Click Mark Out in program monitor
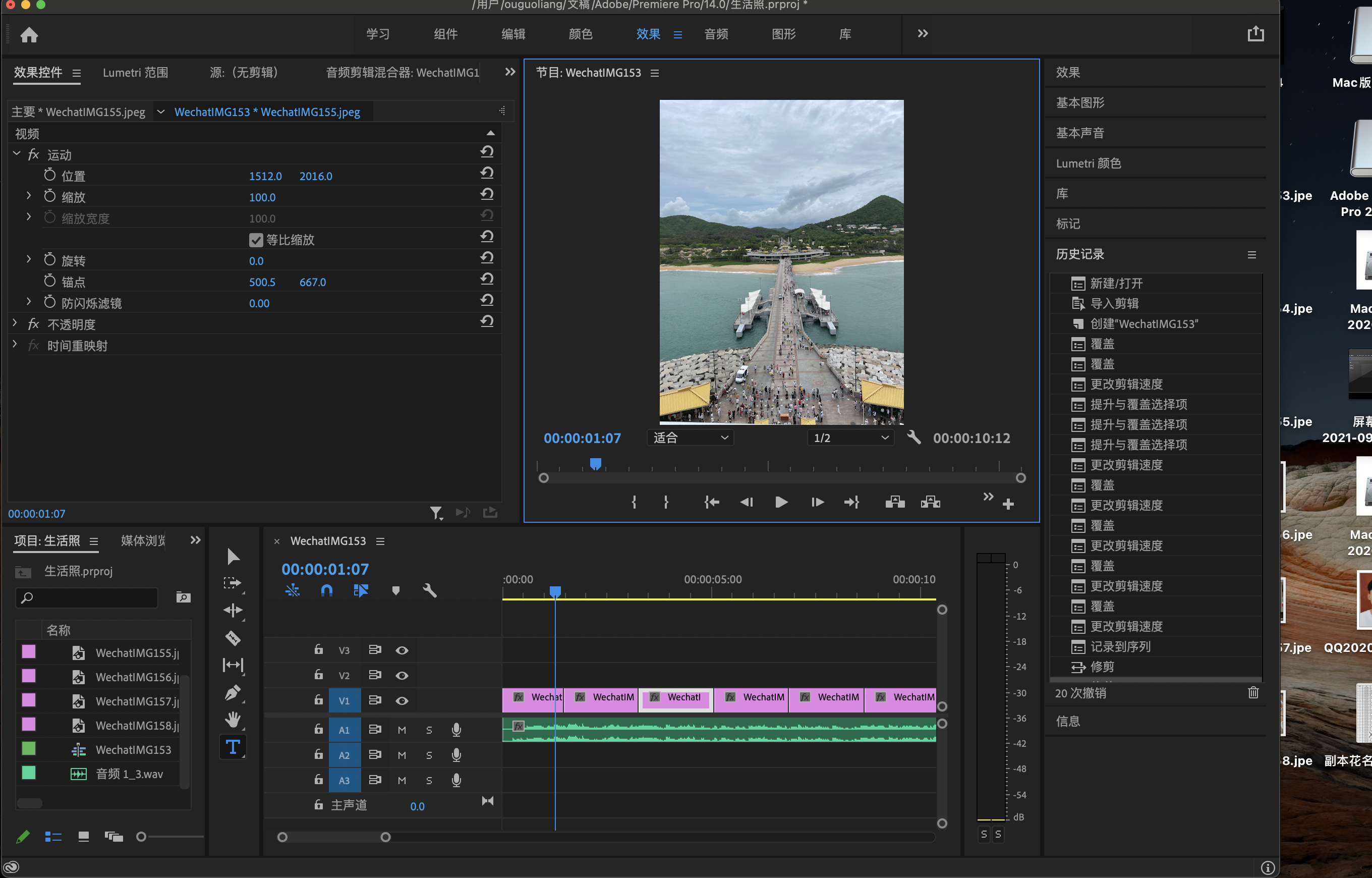Viewport: 1372px width, 878px height. pyautogui.click(x=666, y=502)
